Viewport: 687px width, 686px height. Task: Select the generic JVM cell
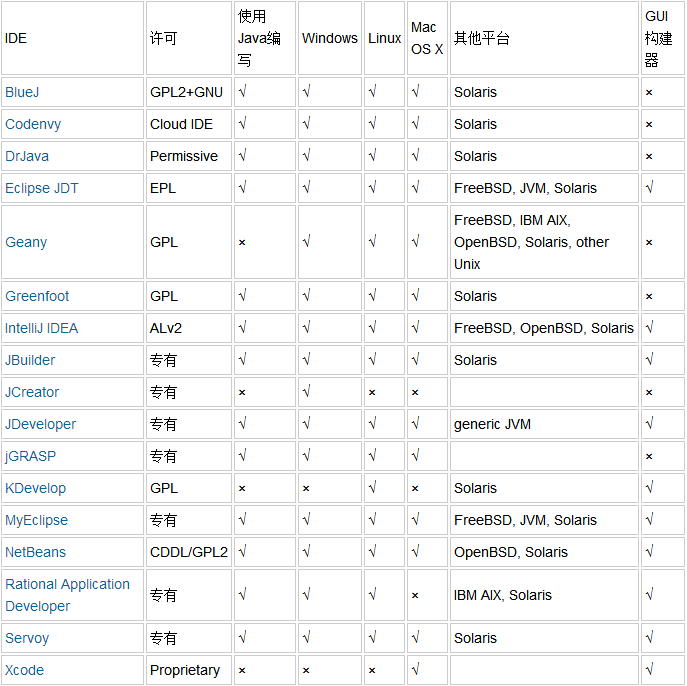[544, 424]
